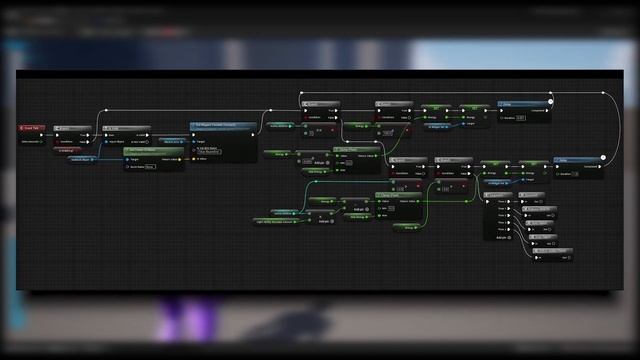Click the Then 4 pin on the Sequence node
Image resolution: width=640 pixels, height=360 pixels.
point(509,229)
